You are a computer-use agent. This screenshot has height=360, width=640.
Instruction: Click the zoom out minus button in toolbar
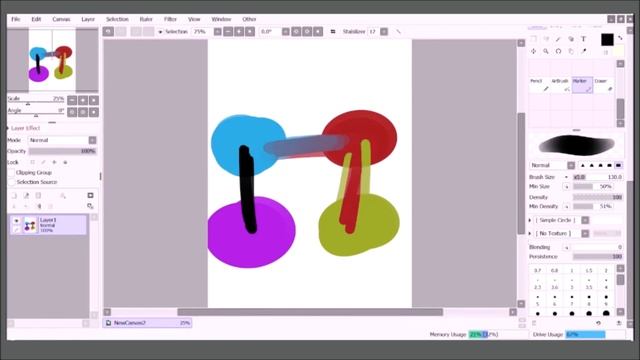click(x=228, y=31)
